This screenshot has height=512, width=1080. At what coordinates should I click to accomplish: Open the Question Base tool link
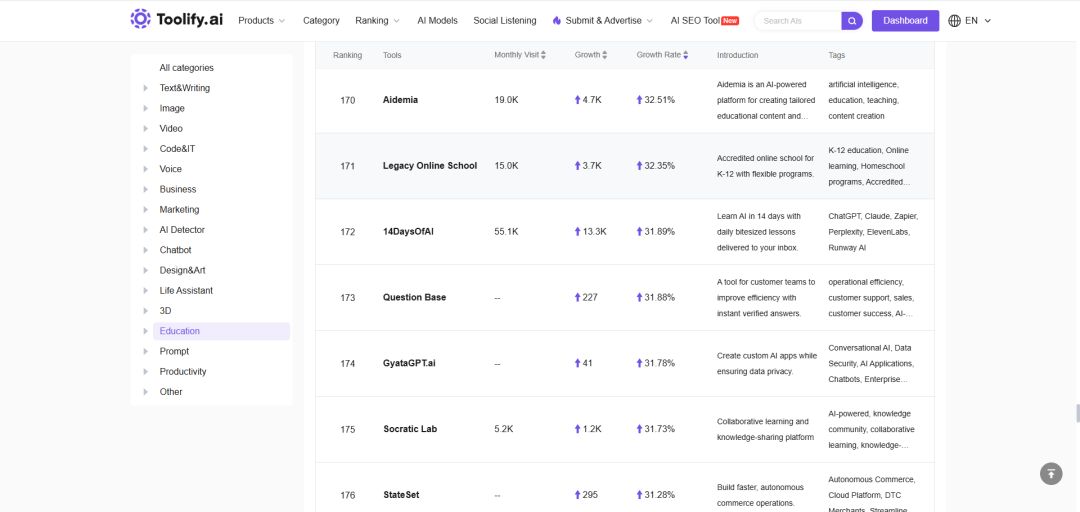click(x=415, y=297)
